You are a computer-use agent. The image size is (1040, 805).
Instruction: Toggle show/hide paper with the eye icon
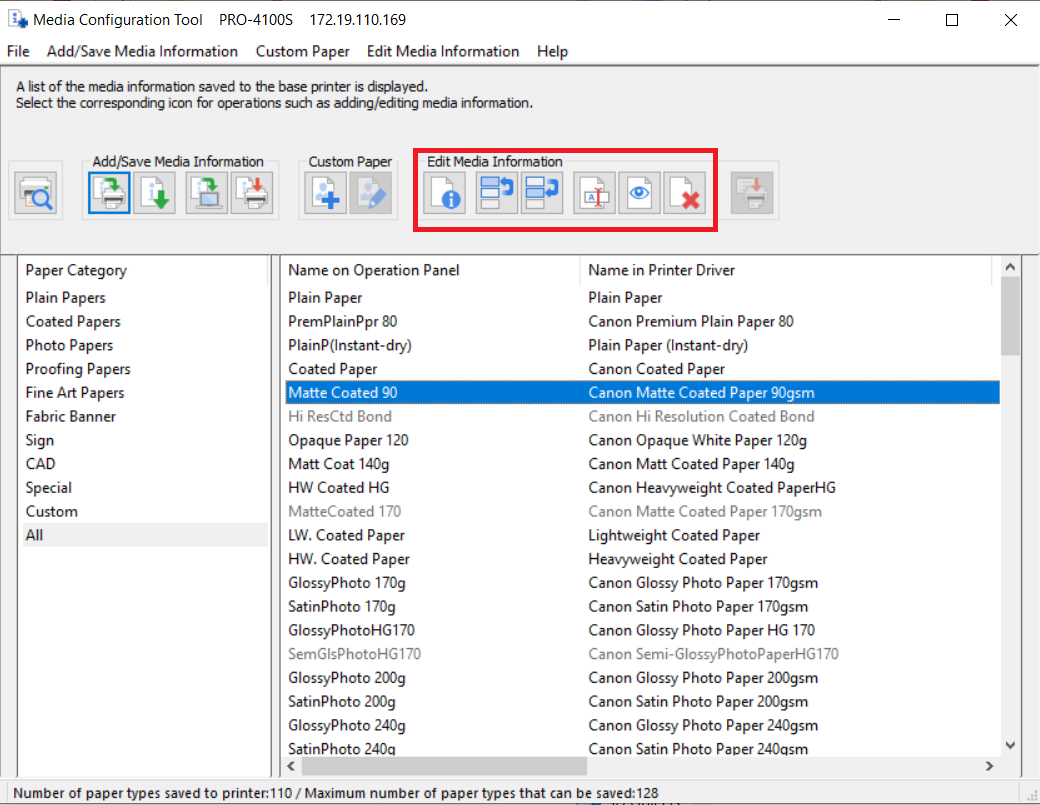639,192
